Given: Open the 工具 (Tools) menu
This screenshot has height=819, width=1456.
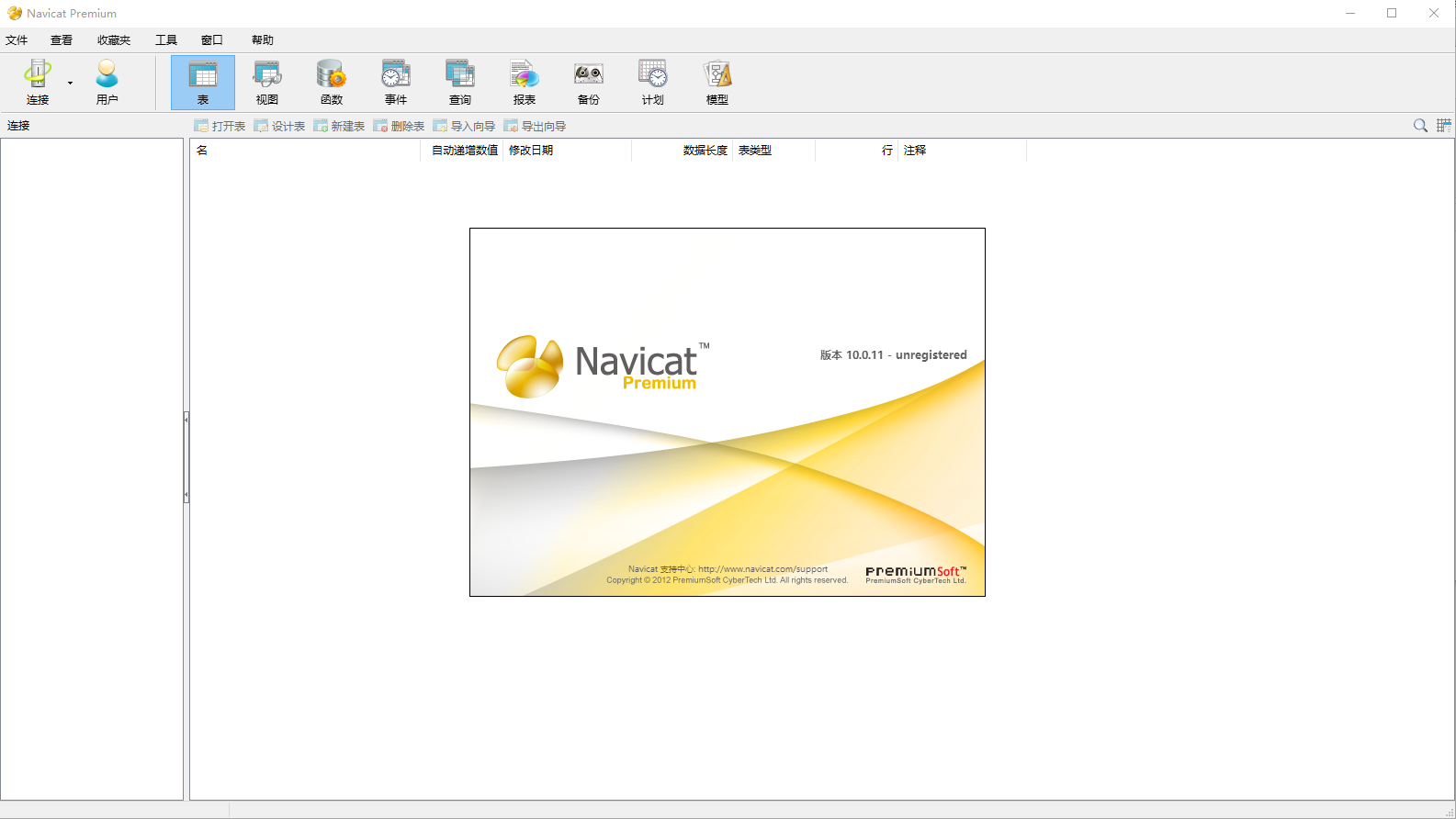Looking at the screenshot, I should pos(166,40).
